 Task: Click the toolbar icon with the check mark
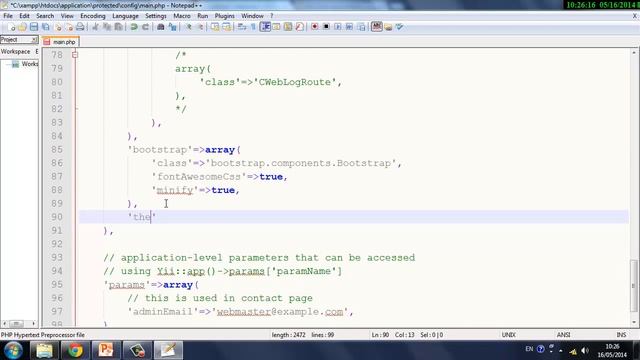click(400, 27)
